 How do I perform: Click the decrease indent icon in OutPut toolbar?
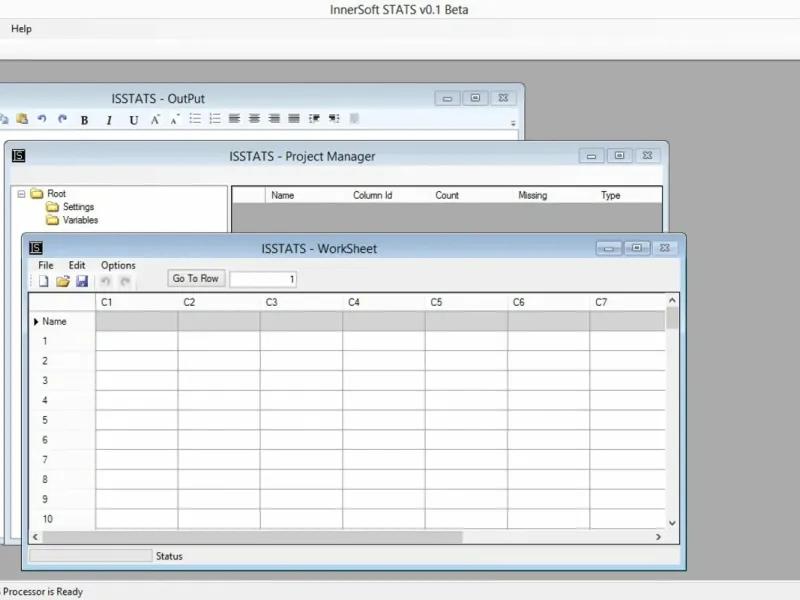(x=334, y=119)
